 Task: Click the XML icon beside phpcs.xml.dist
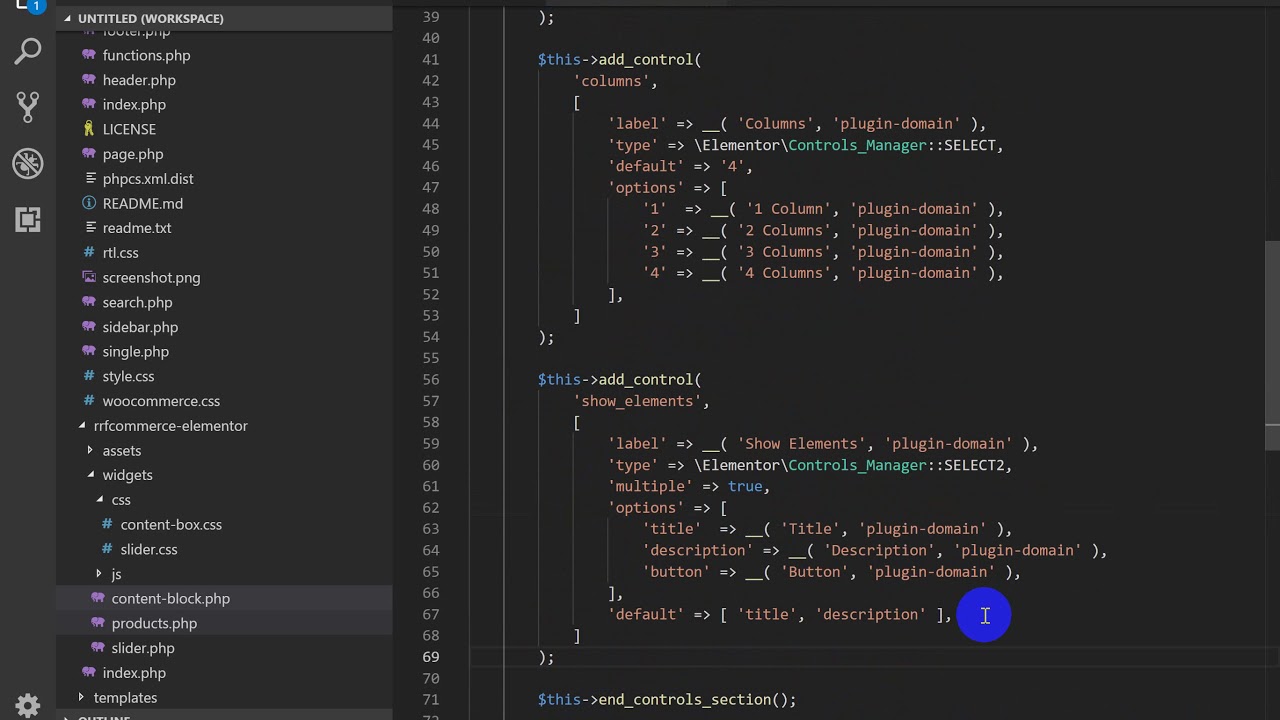[x=89, y=179]
